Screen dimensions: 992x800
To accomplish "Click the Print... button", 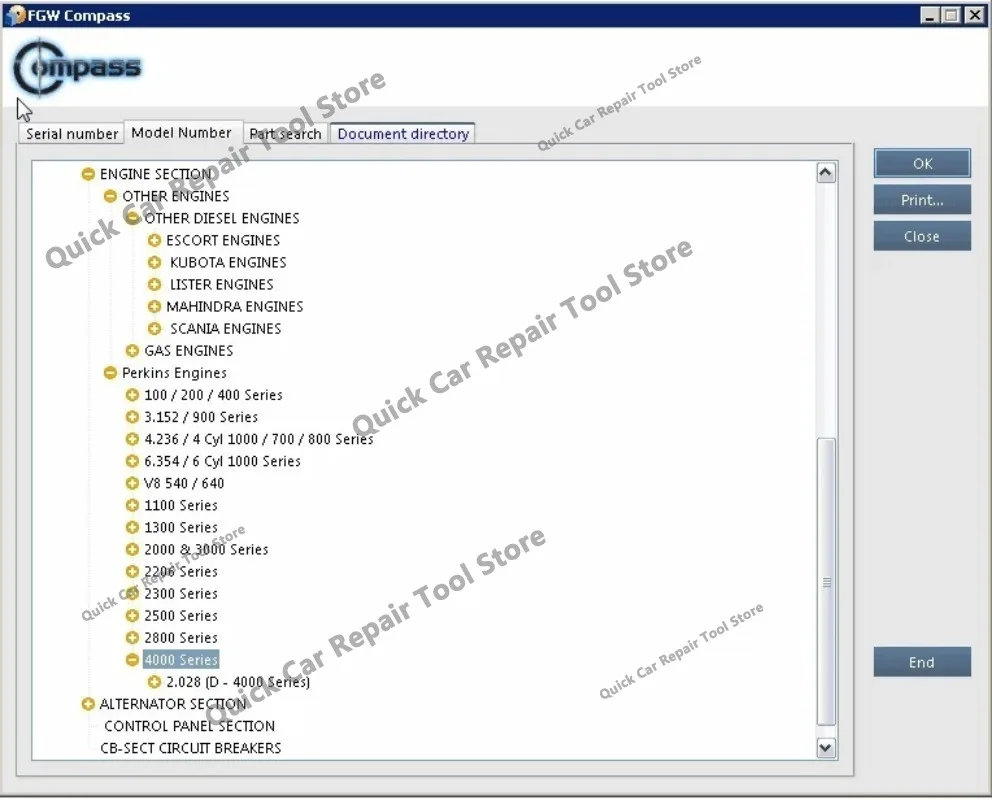I will pos(922,200).
